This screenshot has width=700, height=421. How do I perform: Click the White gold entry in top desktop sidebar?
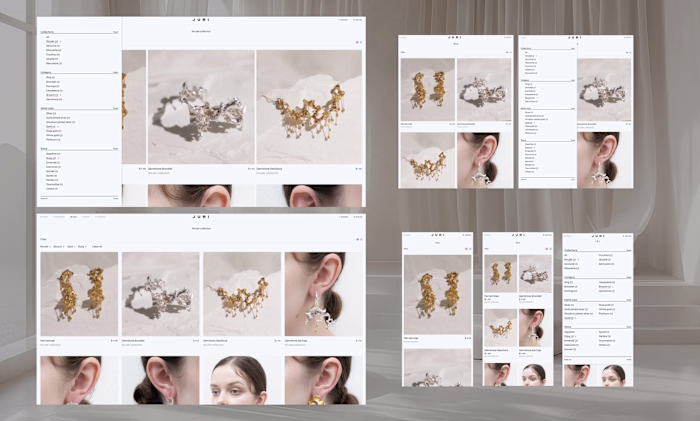coord(54,135)
